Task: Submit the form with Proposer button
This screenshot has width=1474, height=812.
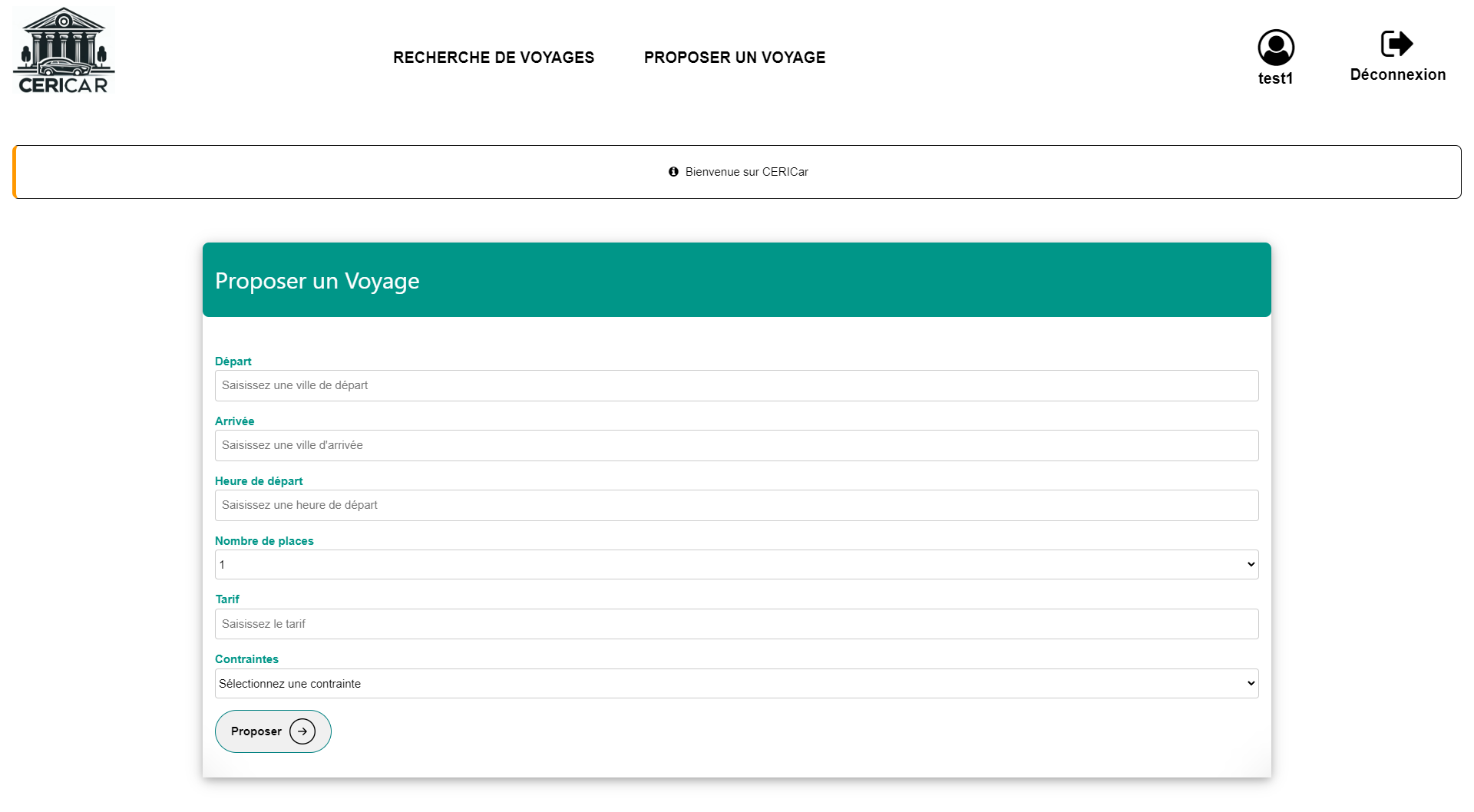Action: pos(273,731)
